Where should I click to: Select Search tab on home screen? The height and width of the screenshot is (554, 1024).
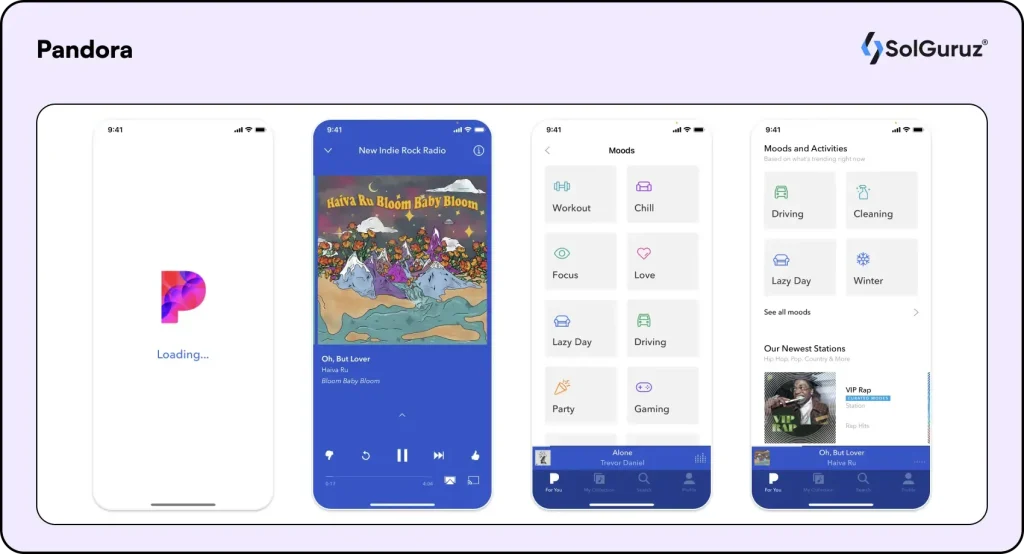point(863,482)
